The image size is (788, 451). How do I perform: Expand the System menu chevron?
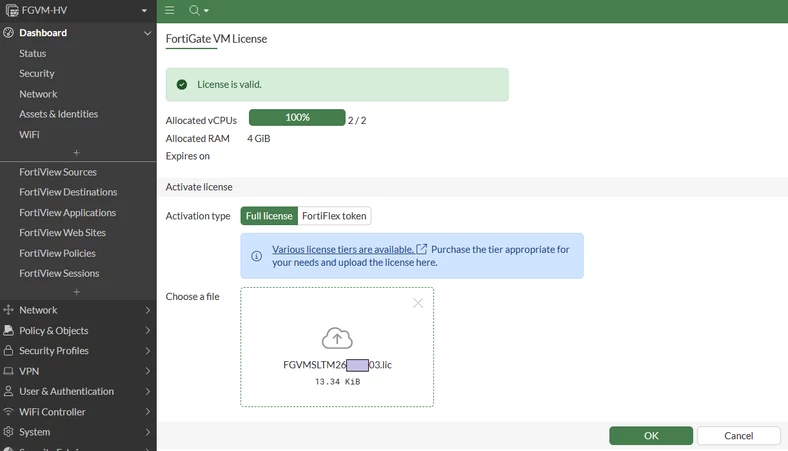[x=148, y=432]
